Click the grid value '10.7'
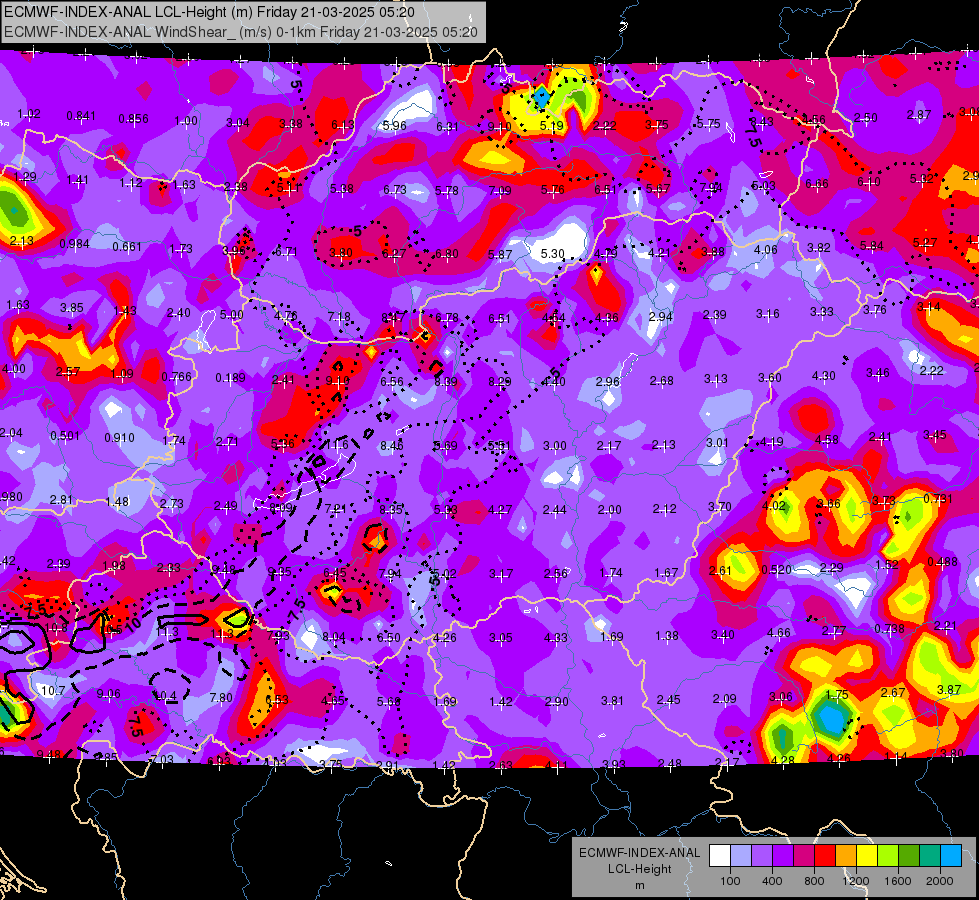Screen dimensions: 979x900 [53, 691]
